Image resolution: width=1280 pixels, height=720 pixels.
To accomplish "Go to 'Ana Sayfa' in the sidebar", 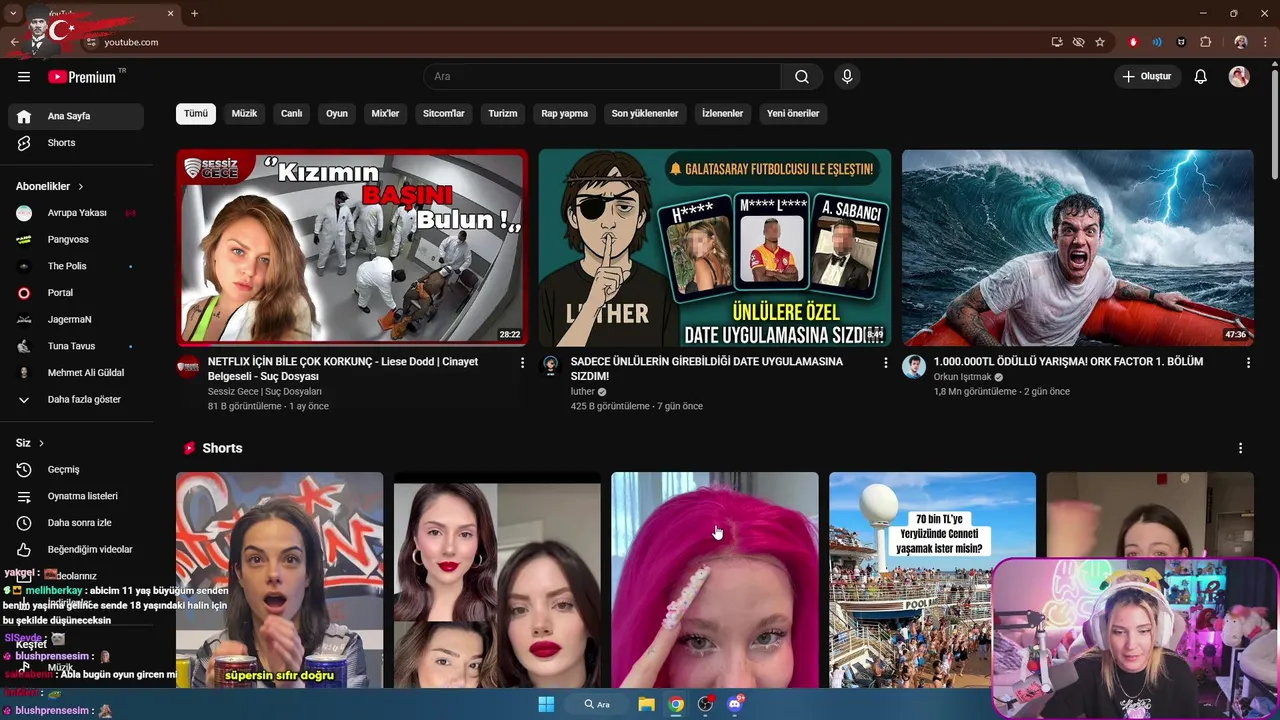I will pos(76,116).
